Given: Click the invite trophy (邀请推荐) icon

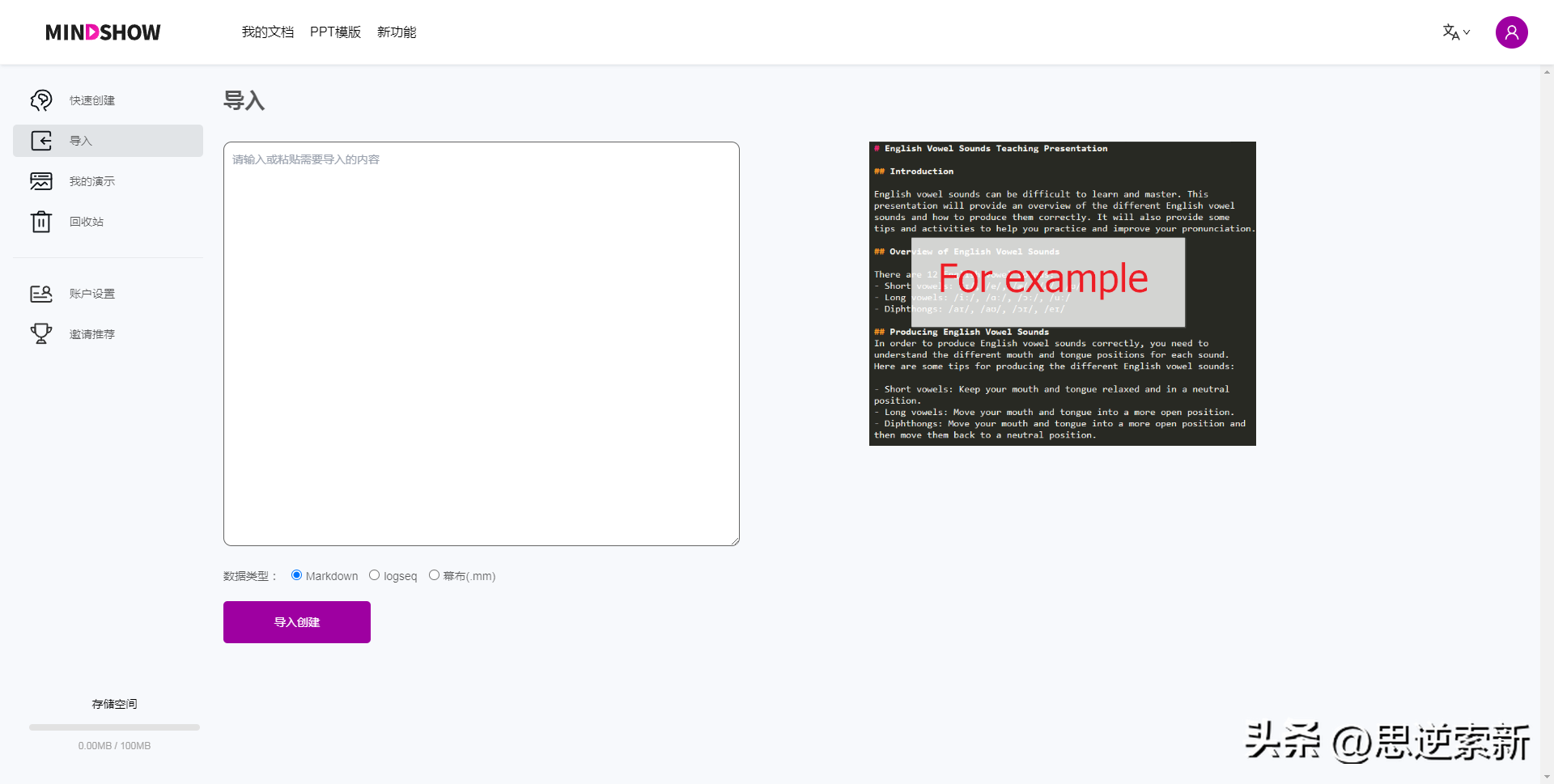Looking at the screenshot, I should tap(41, 333).
